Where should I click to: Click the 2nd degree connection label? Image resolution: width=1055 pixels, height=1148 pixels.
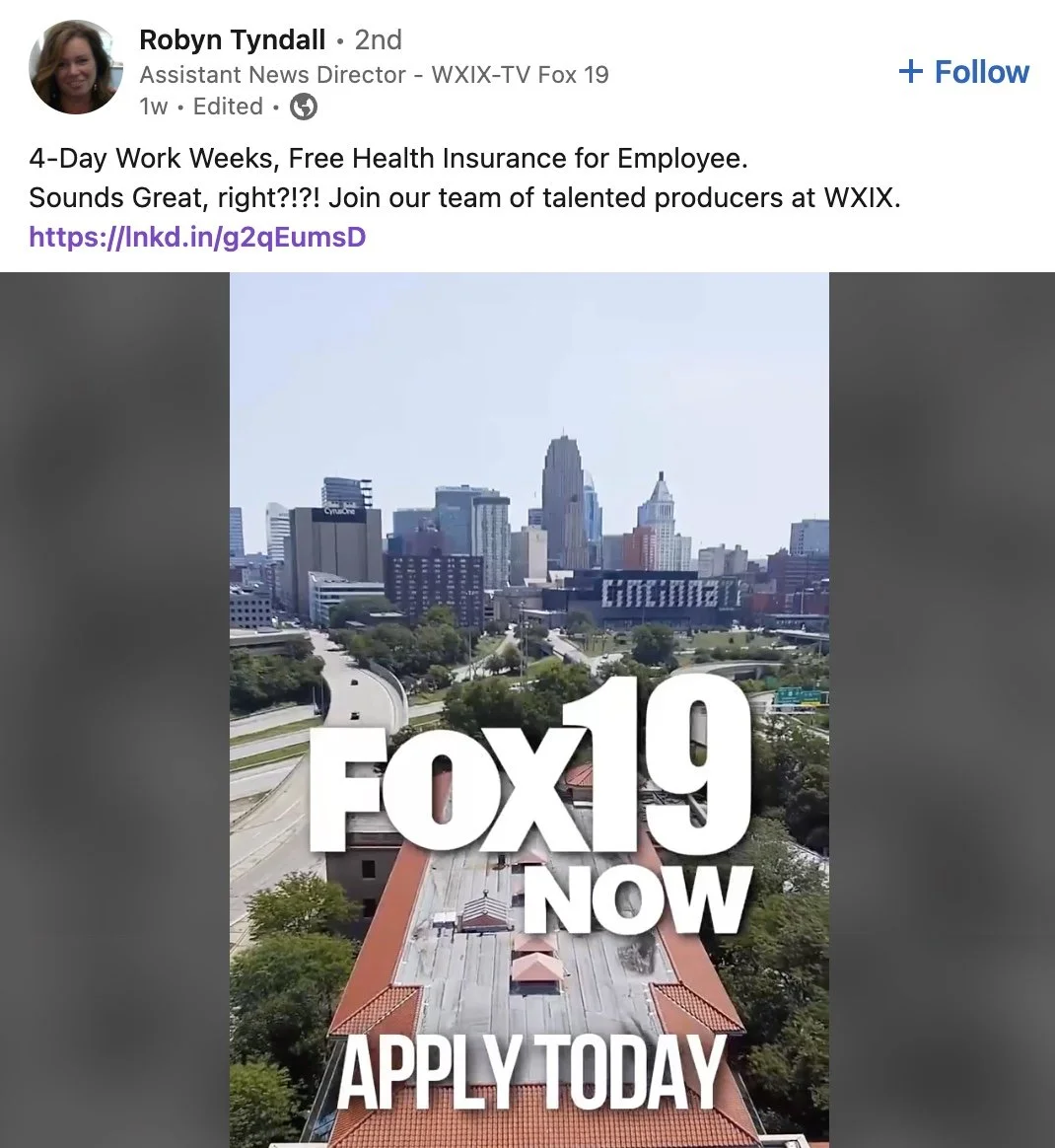(x=379, y=39)
